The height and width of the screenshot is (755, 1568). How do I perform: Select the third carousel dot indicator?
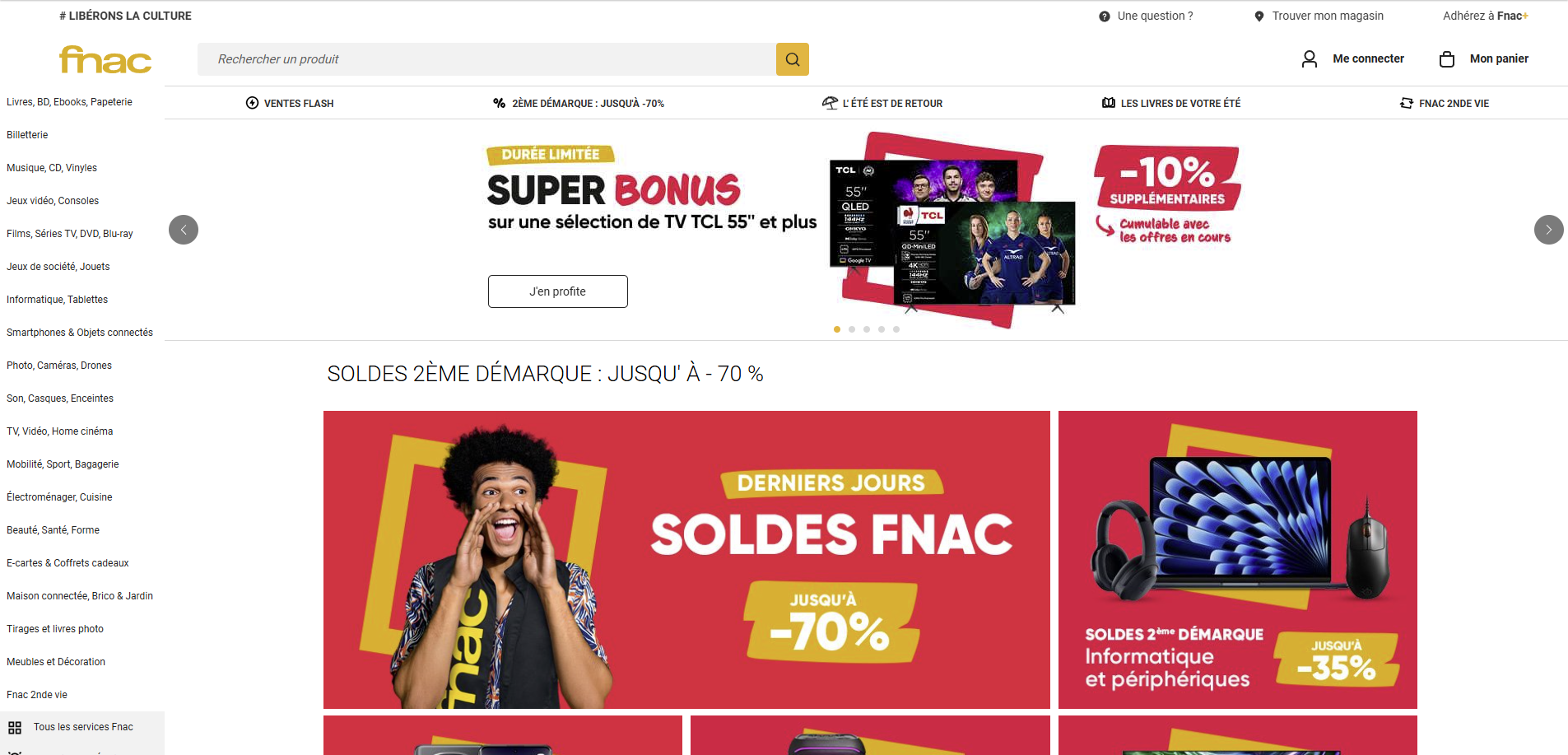[867, 329]
